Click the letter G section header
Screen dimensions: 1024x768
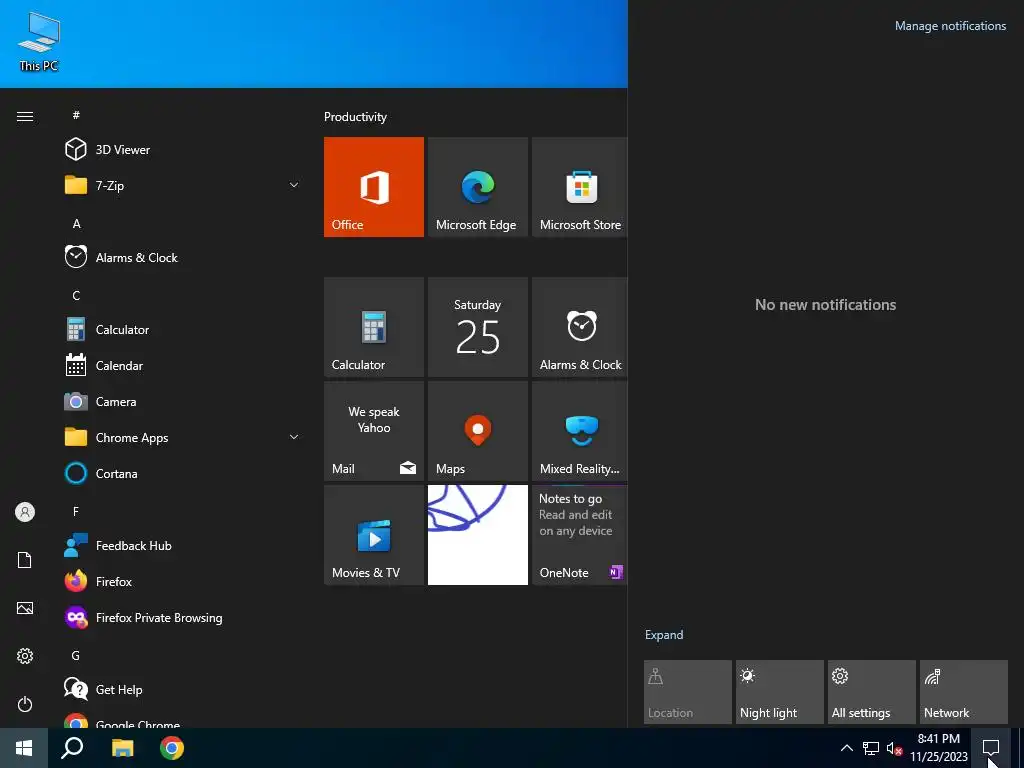(x=76, y=655)
